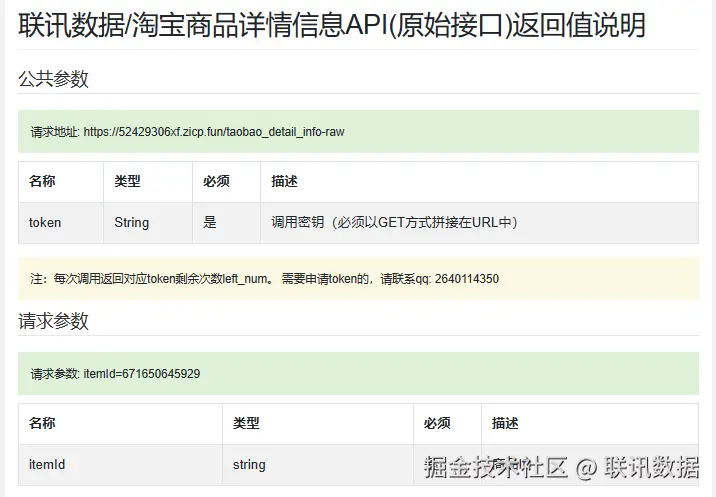Select the lowercase string type cell
The height and width of the screenshot is (497, 716).
[318, 465]
